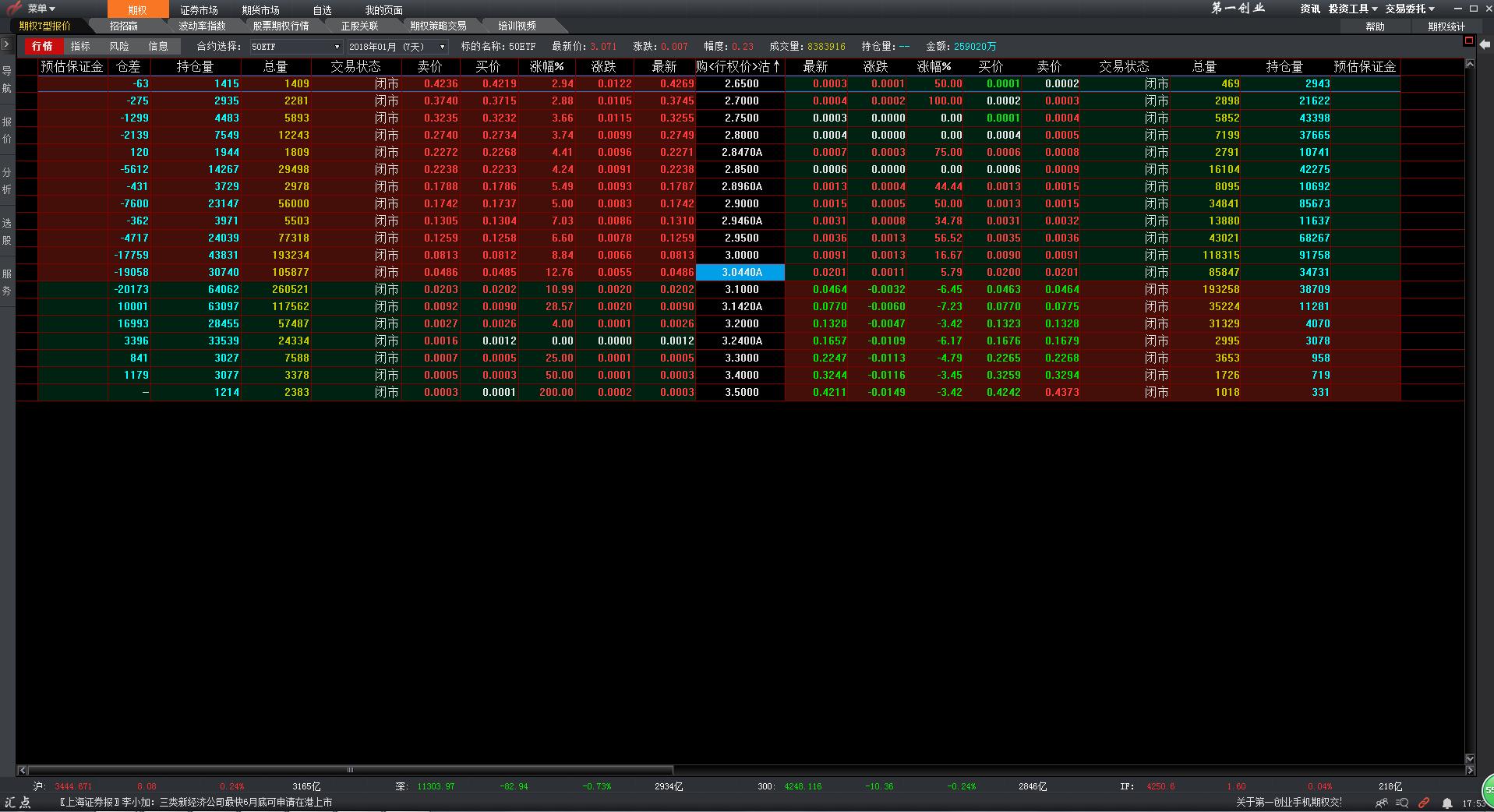
Task: Click the 资讯 button
Action: click(1310, 9)
